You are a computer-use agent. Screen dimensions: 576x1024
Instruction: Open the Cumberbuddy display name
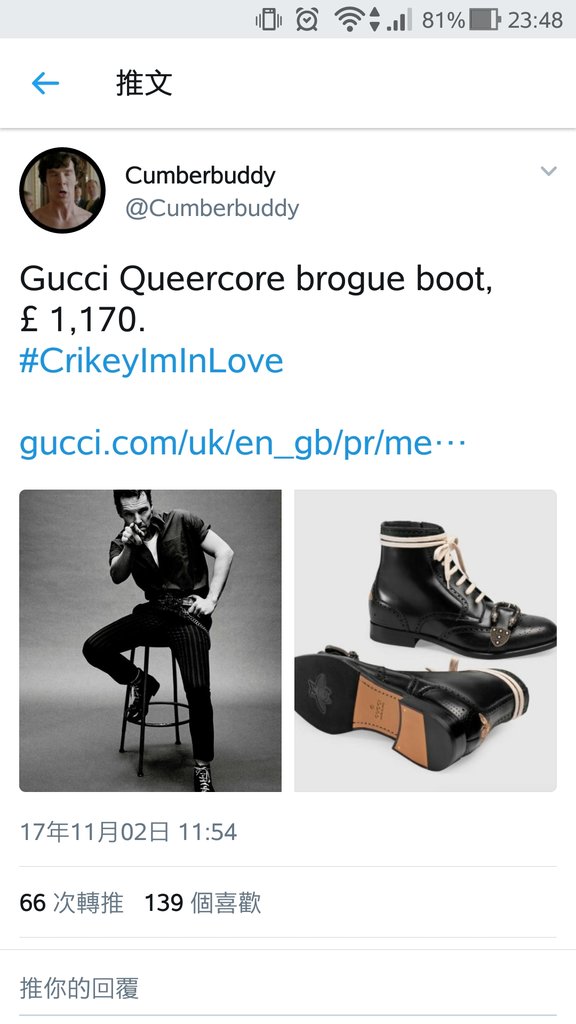[200, 175]
